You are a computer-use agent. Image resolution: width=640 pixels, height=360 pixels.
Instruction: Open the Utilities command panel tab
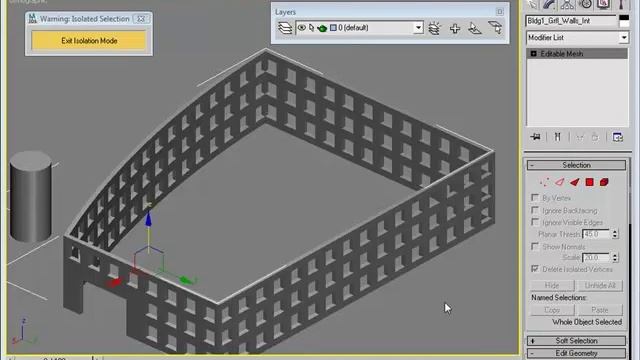tap(622, 4)
